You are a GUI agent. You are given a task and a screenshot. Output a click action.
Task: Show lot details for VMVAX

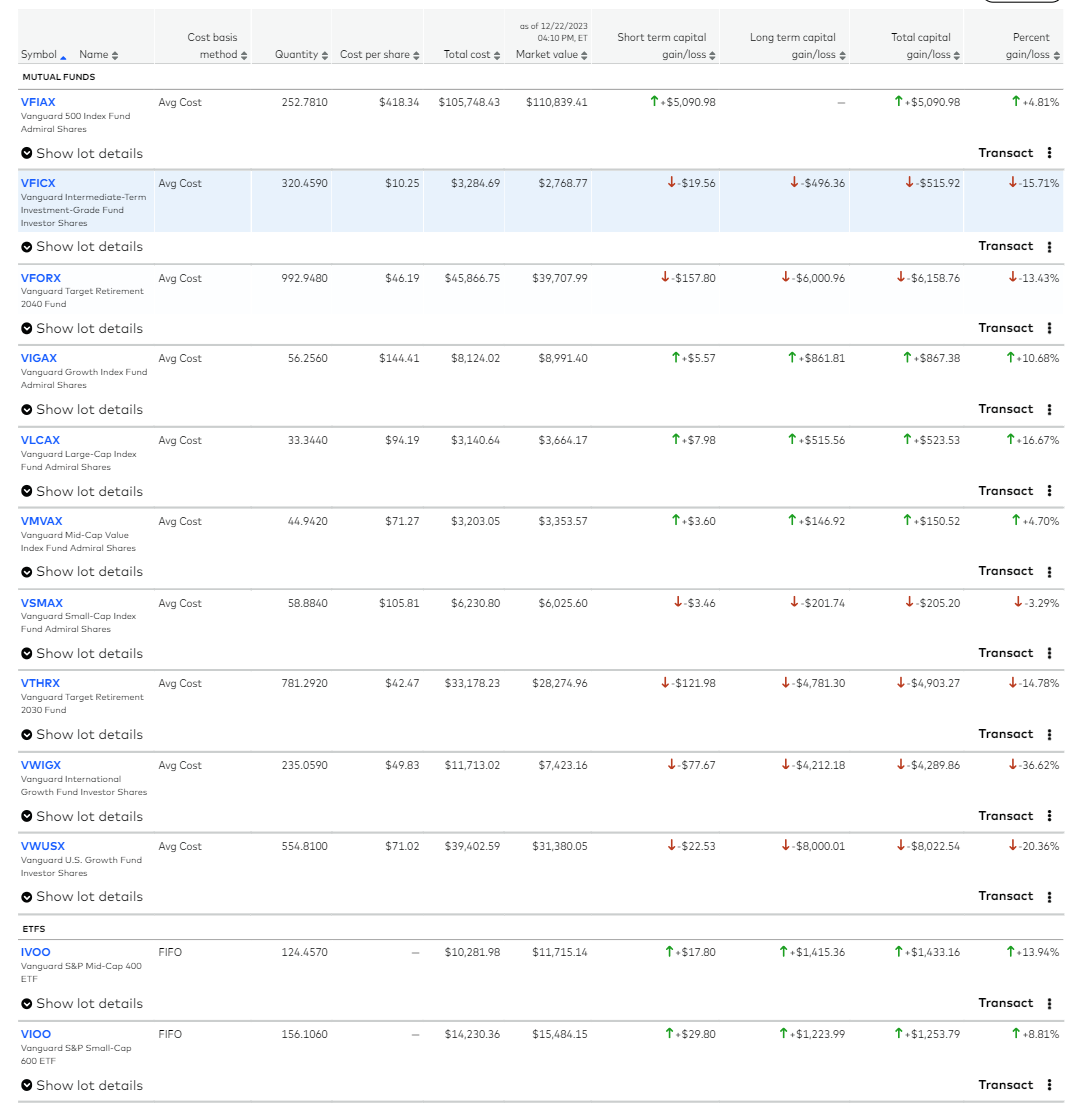[82, 572]
